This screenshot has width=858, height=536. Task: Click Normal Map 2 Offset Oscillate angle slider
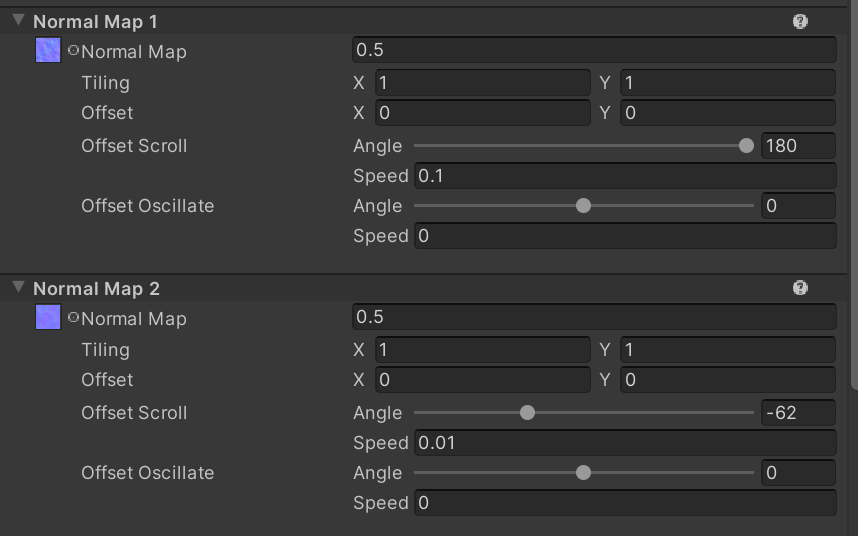(x=583, y=473)
